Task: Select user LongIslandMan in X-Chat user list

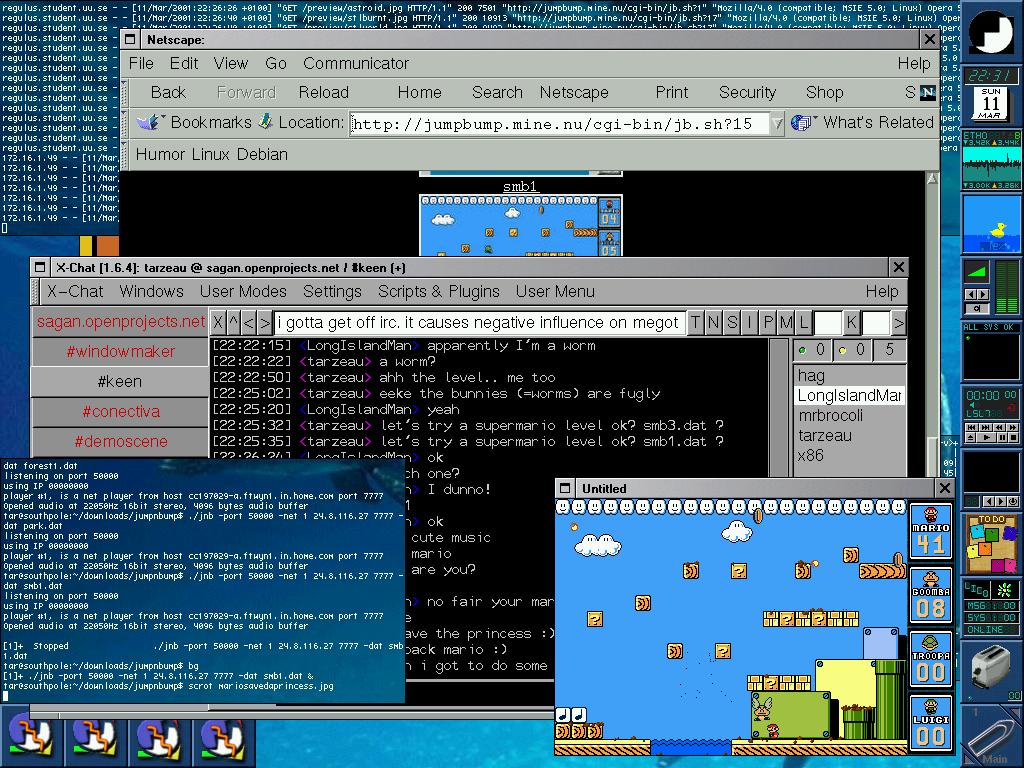Action: 849,396
